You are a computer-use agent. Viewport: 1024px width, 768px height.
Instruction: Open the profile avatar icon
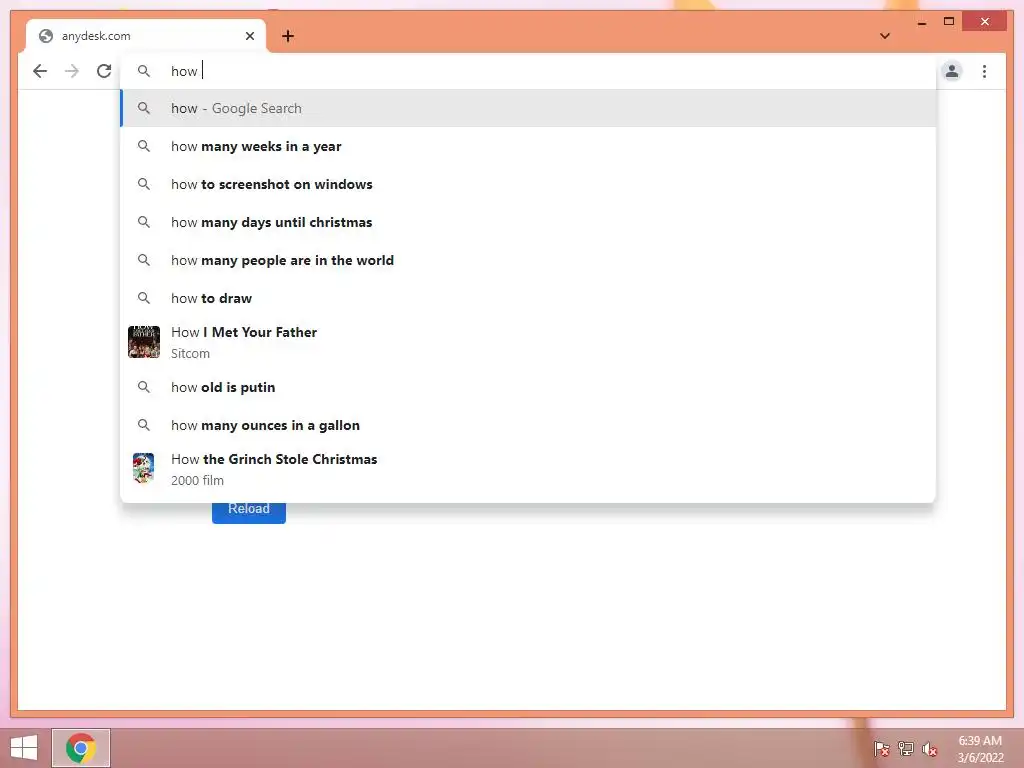(952, 71)
